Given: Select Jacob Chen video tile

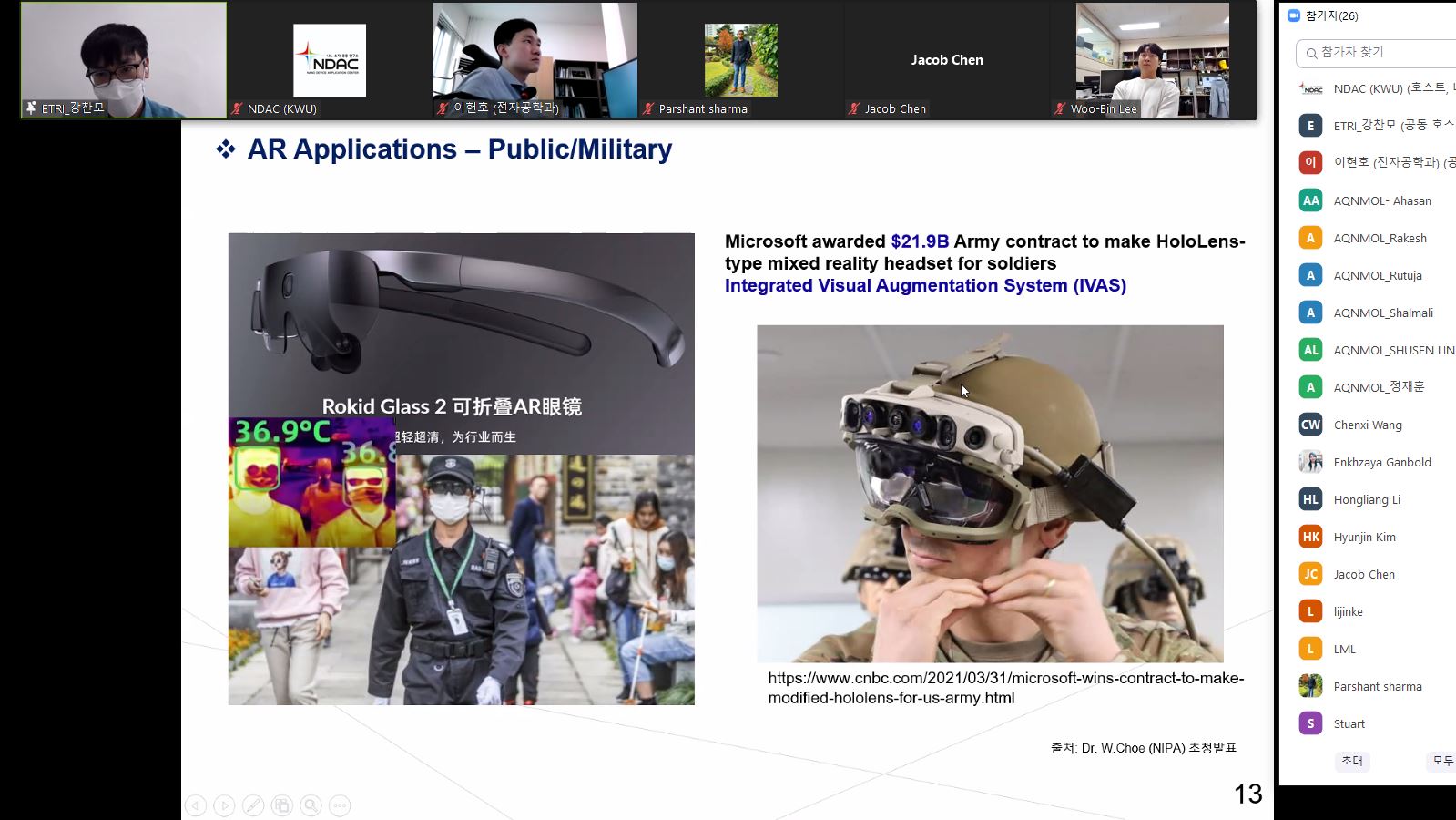Looking at the screenshot, I should 947,60.
